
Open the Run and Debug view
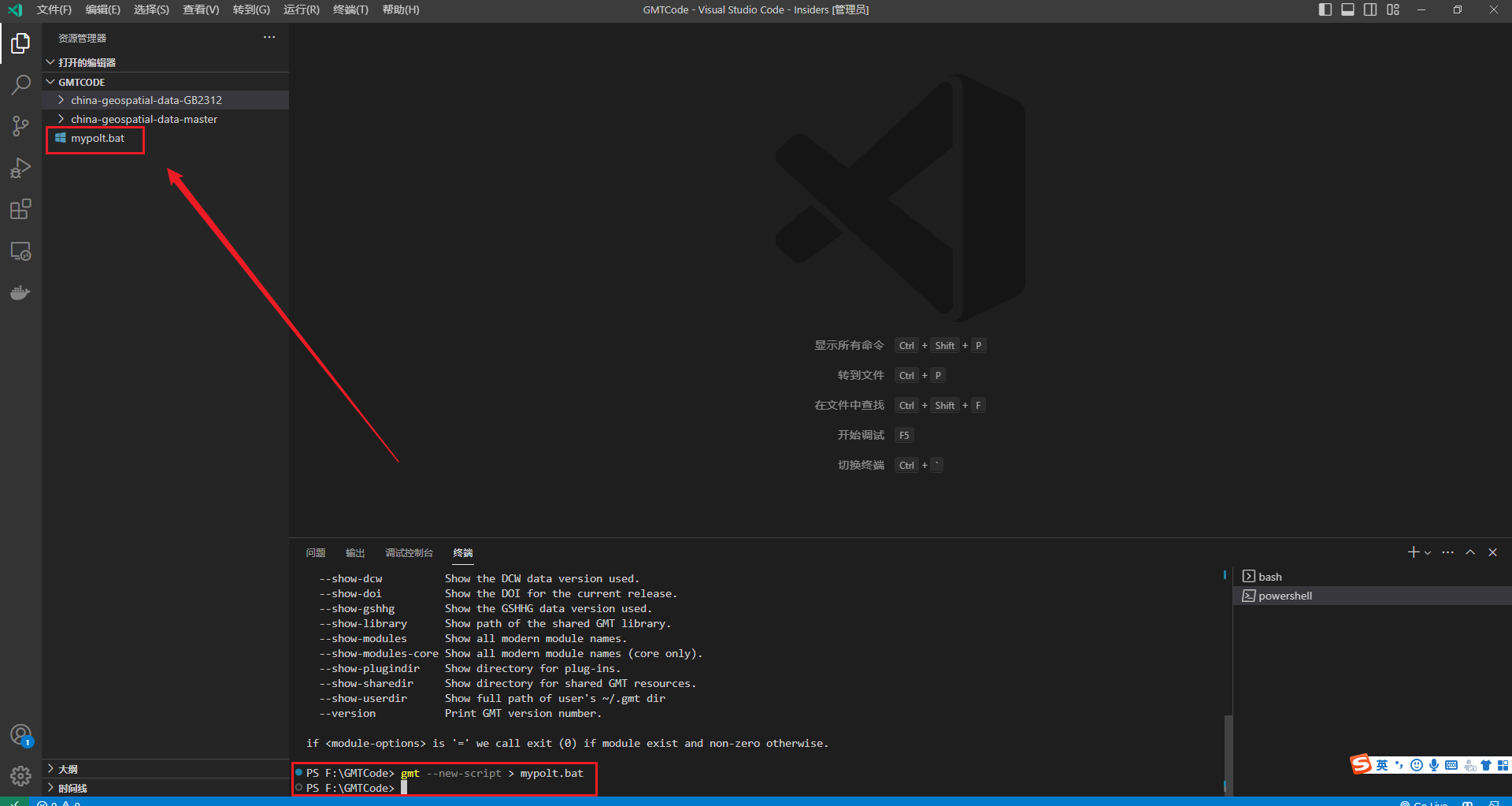20,168
